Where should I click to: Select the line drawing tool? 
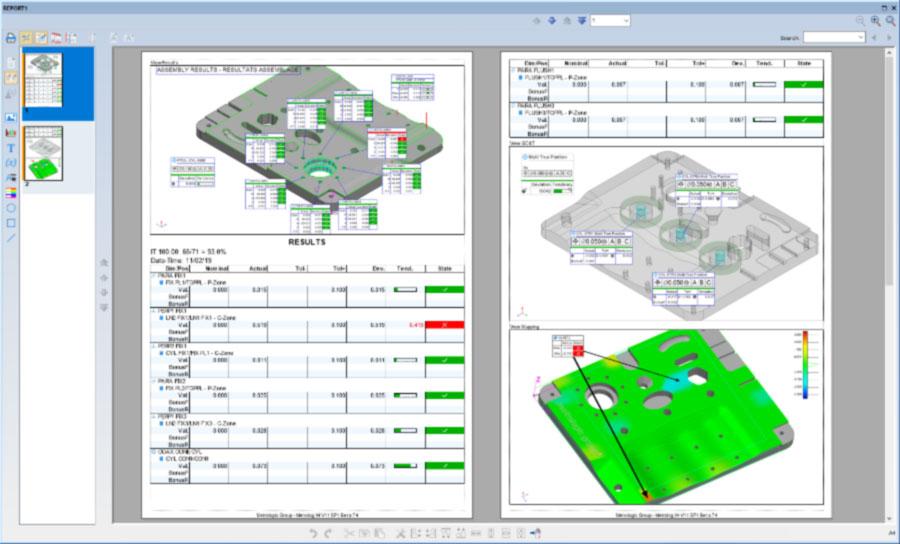(x=10, y=238)
